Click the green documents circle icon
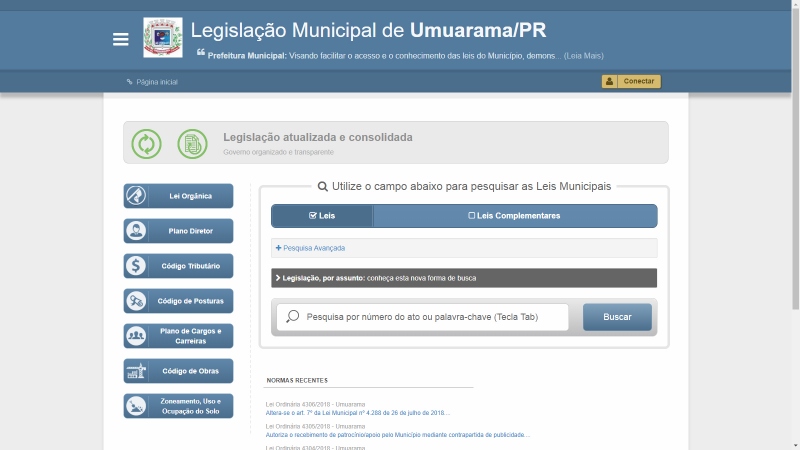This screenshot has height=450, width=800. click(x=192, y=143)
